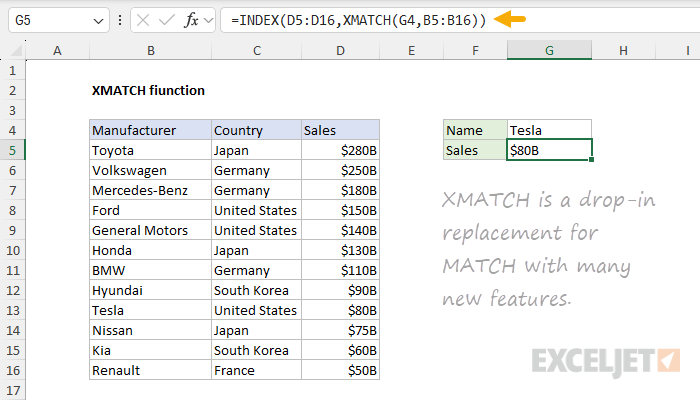Image resolution: width=700 pixels, height=400 pixels.
Task: Select column D header
Action: coord(340,50)
